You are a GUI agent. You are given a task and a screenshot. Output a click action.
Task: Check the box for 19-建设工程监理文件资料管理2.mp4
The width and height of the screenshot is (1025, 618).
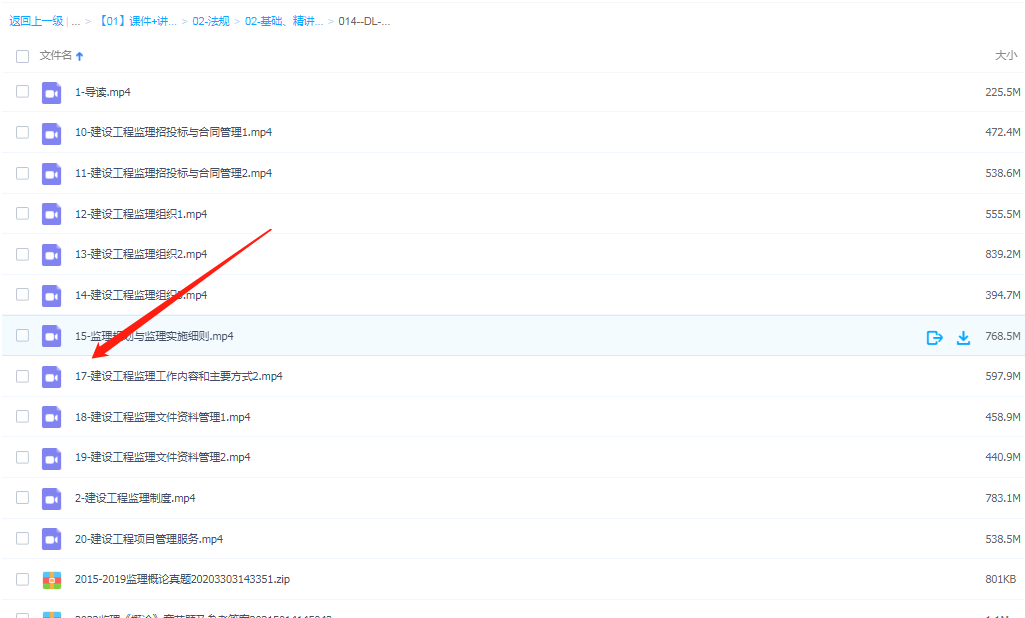[x=22, y=457]
